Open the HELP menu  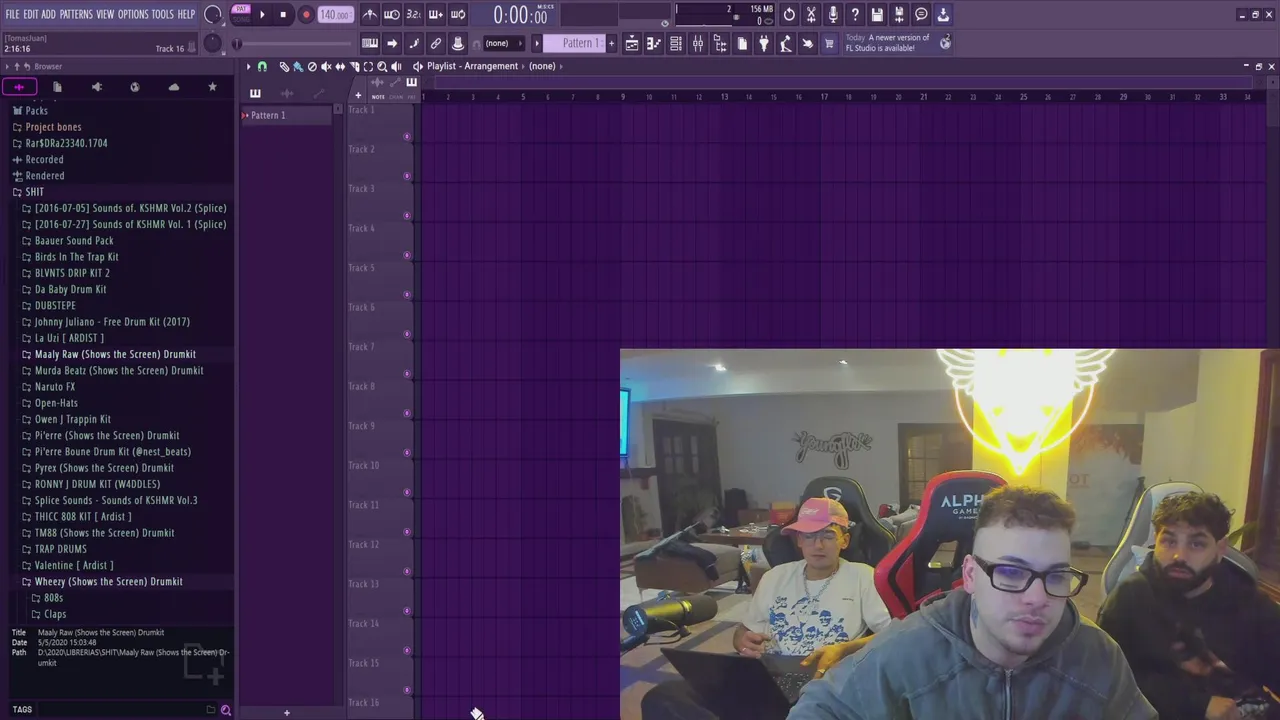[x=186, y=14]
